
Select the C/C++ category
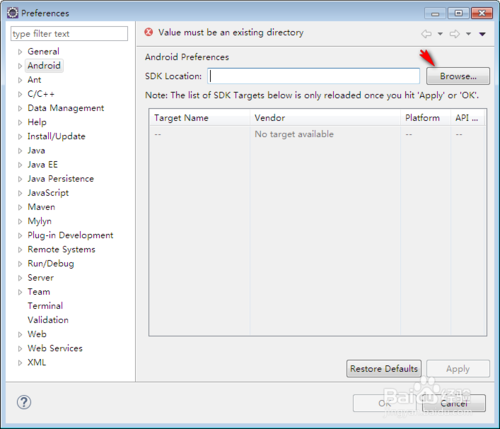[41, 94]
